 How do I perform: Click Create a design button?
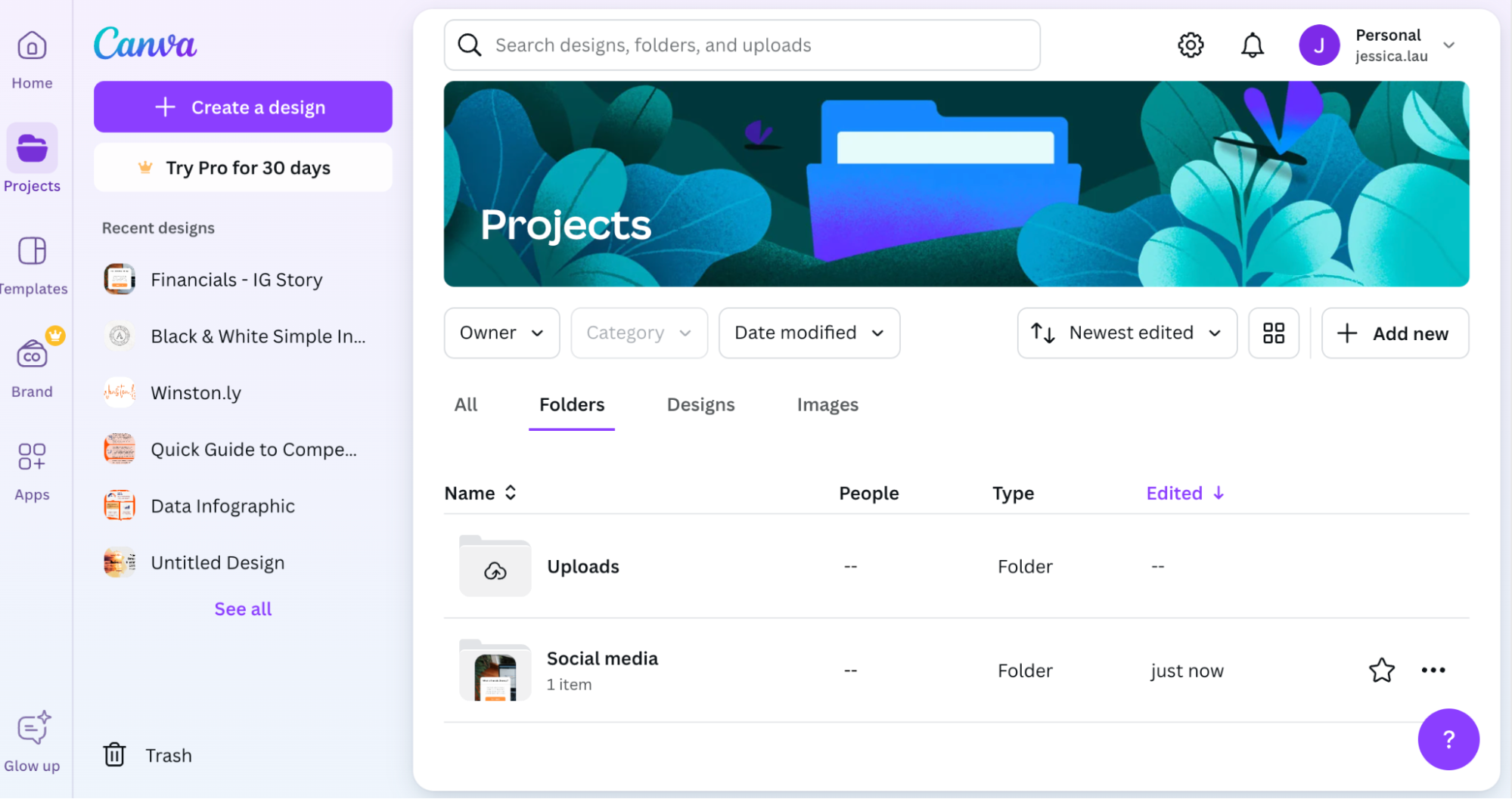coord(243,107)
